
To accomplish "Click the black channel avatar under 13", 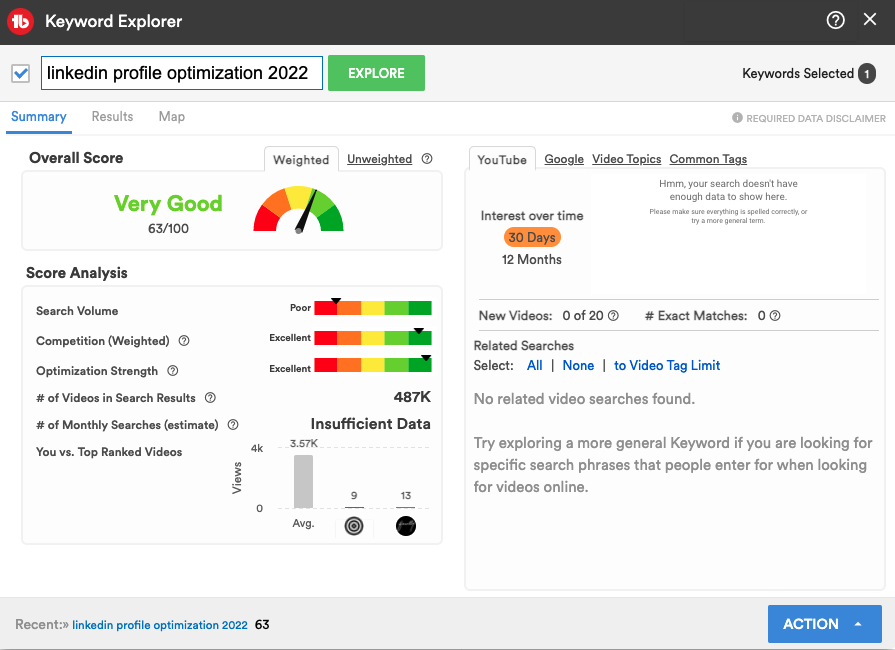I will [406, 526].
